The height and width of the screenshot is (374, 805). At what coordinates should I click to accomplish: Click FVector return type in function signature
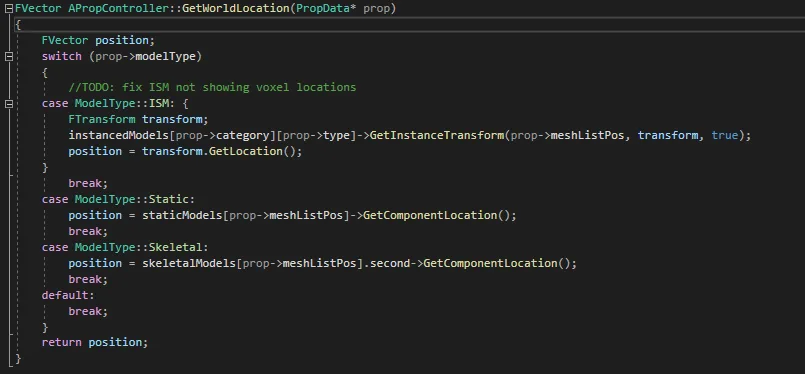point(38,9)
